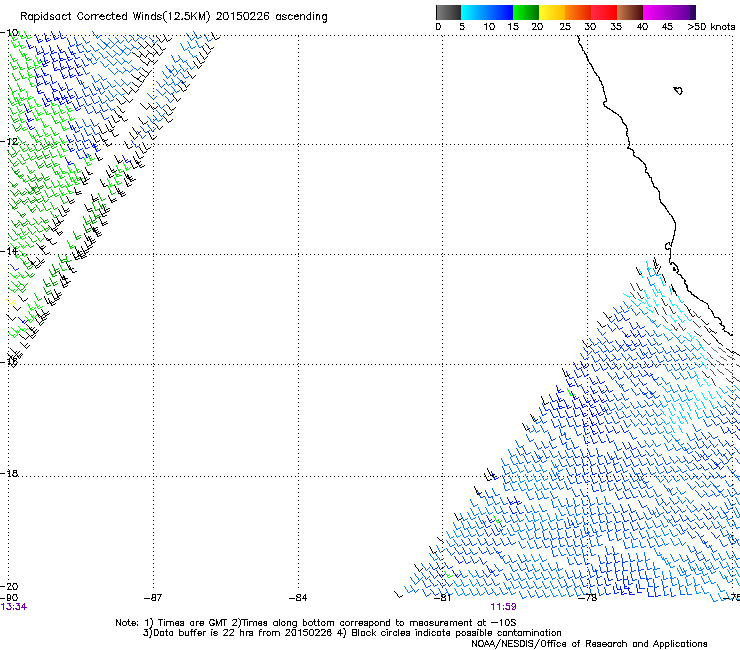Viewport: 740px width, 650px height.
Task: Click the '-20' latitude axis label
Action: (9, 586)
